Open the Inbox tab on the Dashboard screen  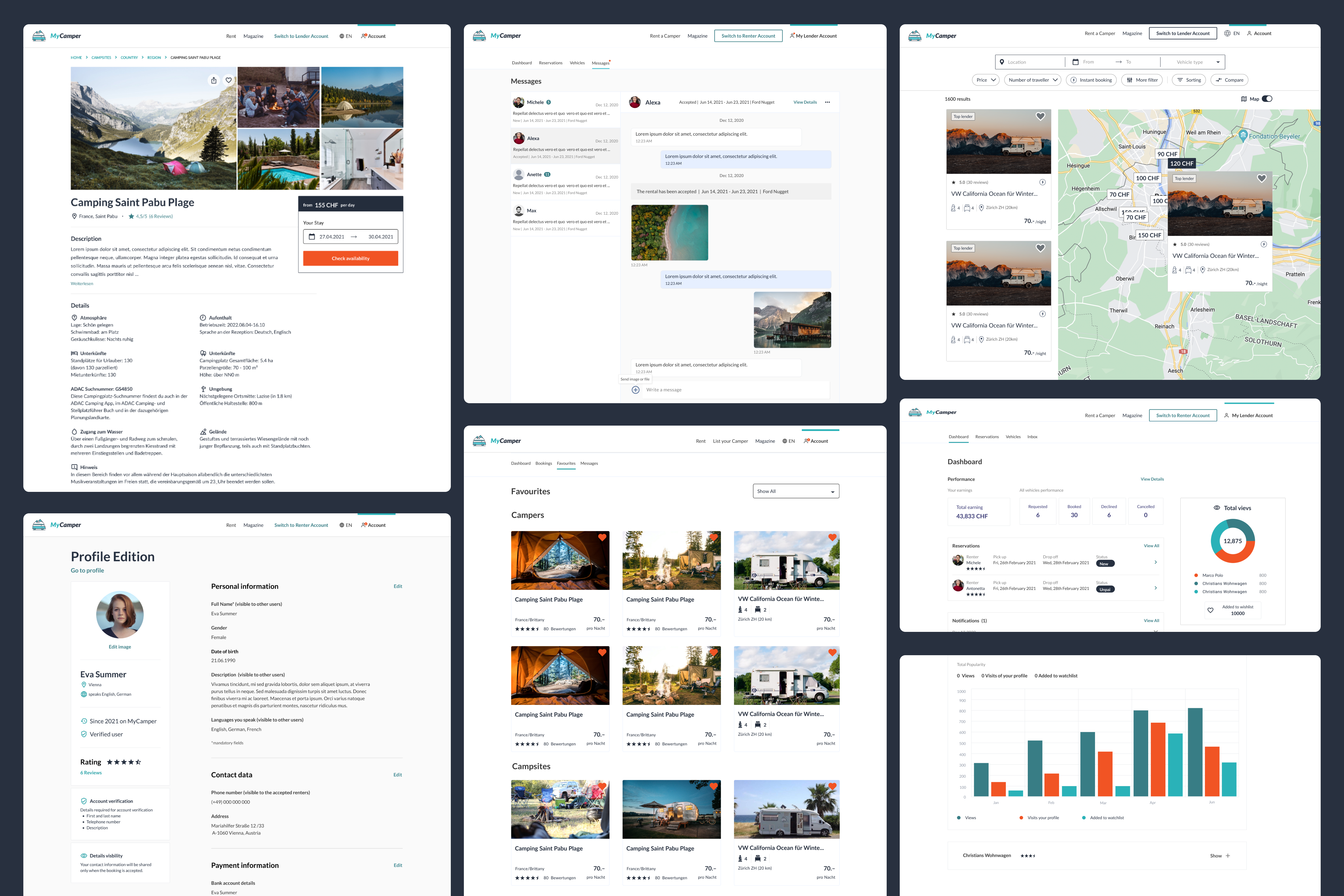click(1032, 437)
